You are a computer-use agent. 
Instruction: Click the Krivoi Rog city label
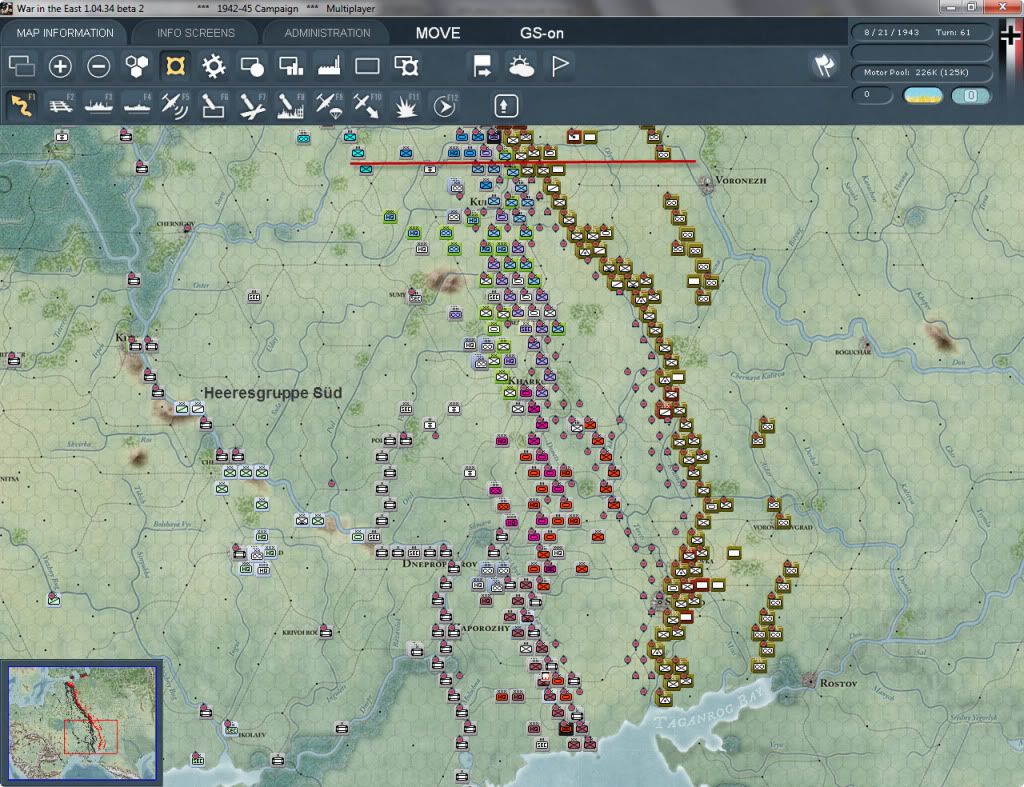coord(300,632)
